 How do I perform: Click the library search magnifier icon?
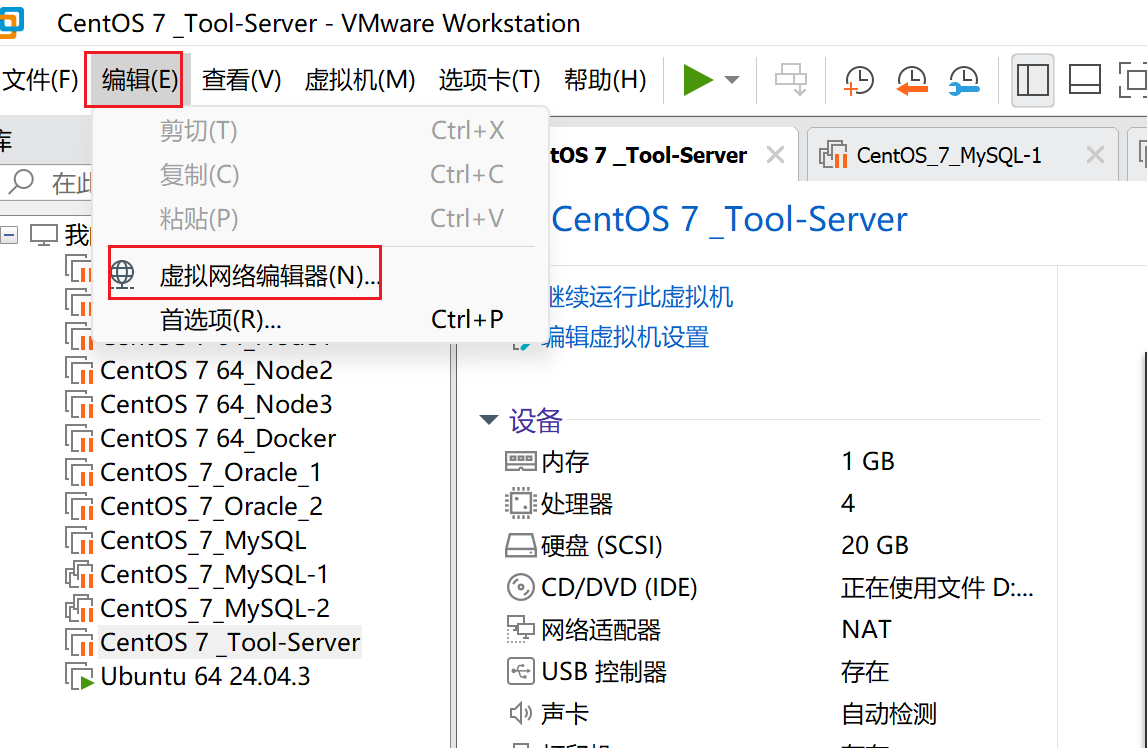(22, 181)
